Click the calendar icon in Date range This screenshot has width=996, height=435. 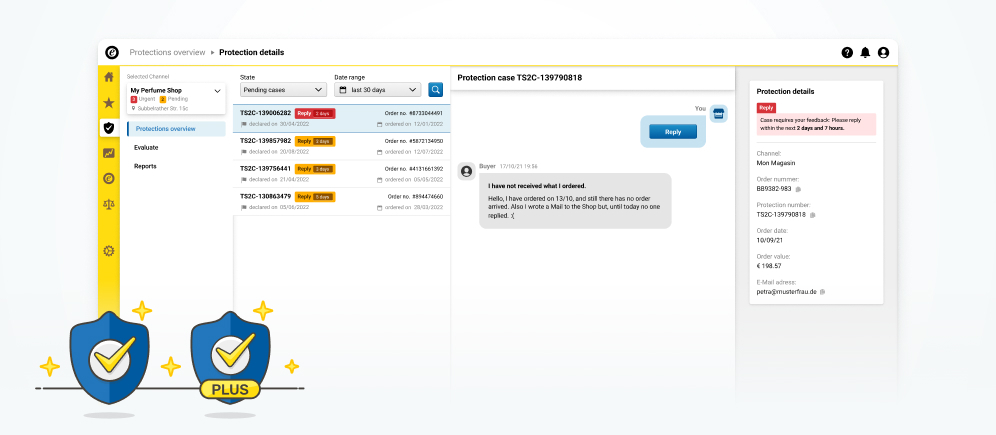pos(344,90)
